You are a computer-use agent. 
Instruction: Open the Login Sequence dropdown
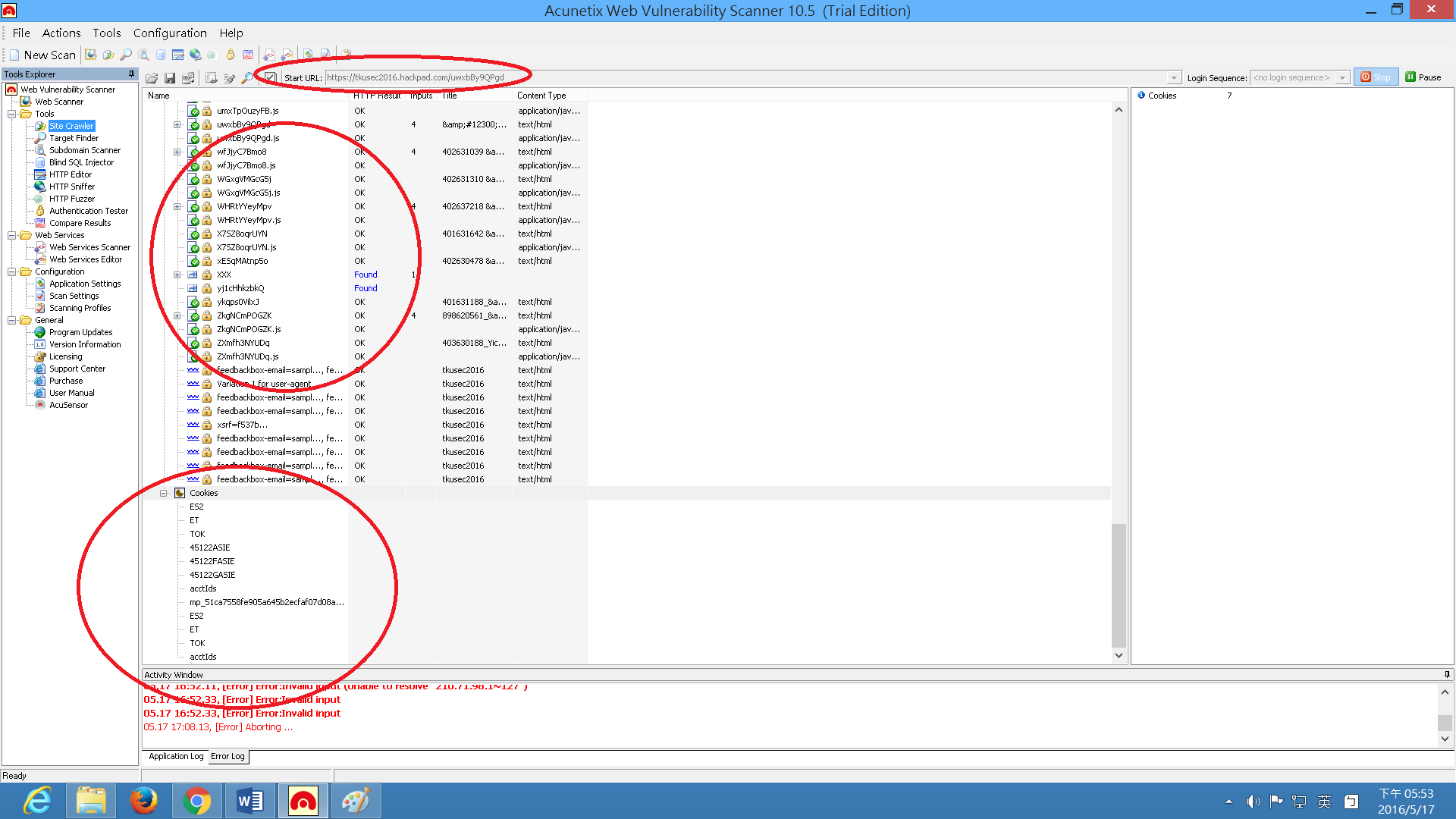point(1342,77)
